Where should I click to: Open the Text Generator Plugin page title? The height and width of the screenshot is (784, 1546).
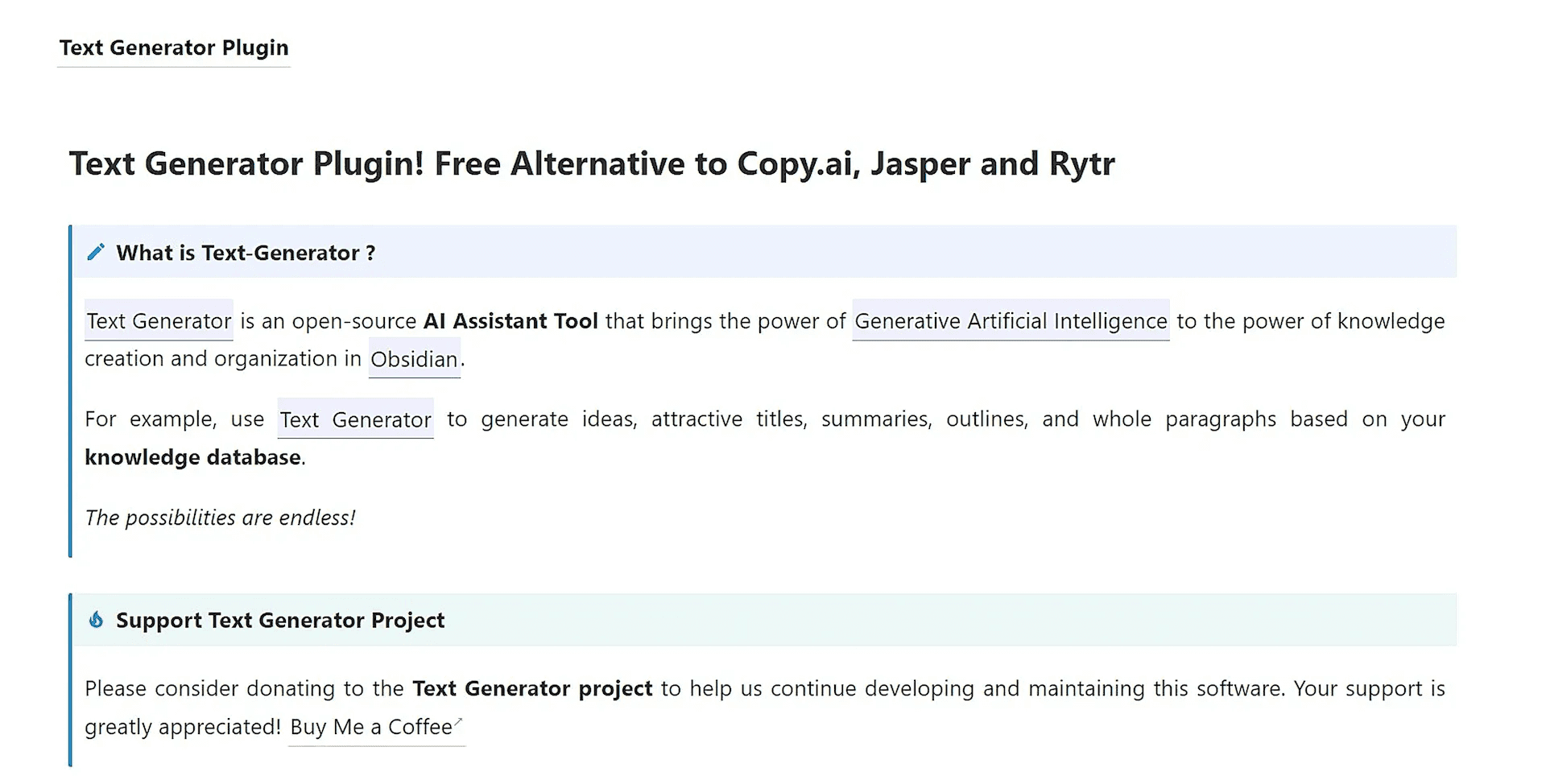tap(174, 48)
